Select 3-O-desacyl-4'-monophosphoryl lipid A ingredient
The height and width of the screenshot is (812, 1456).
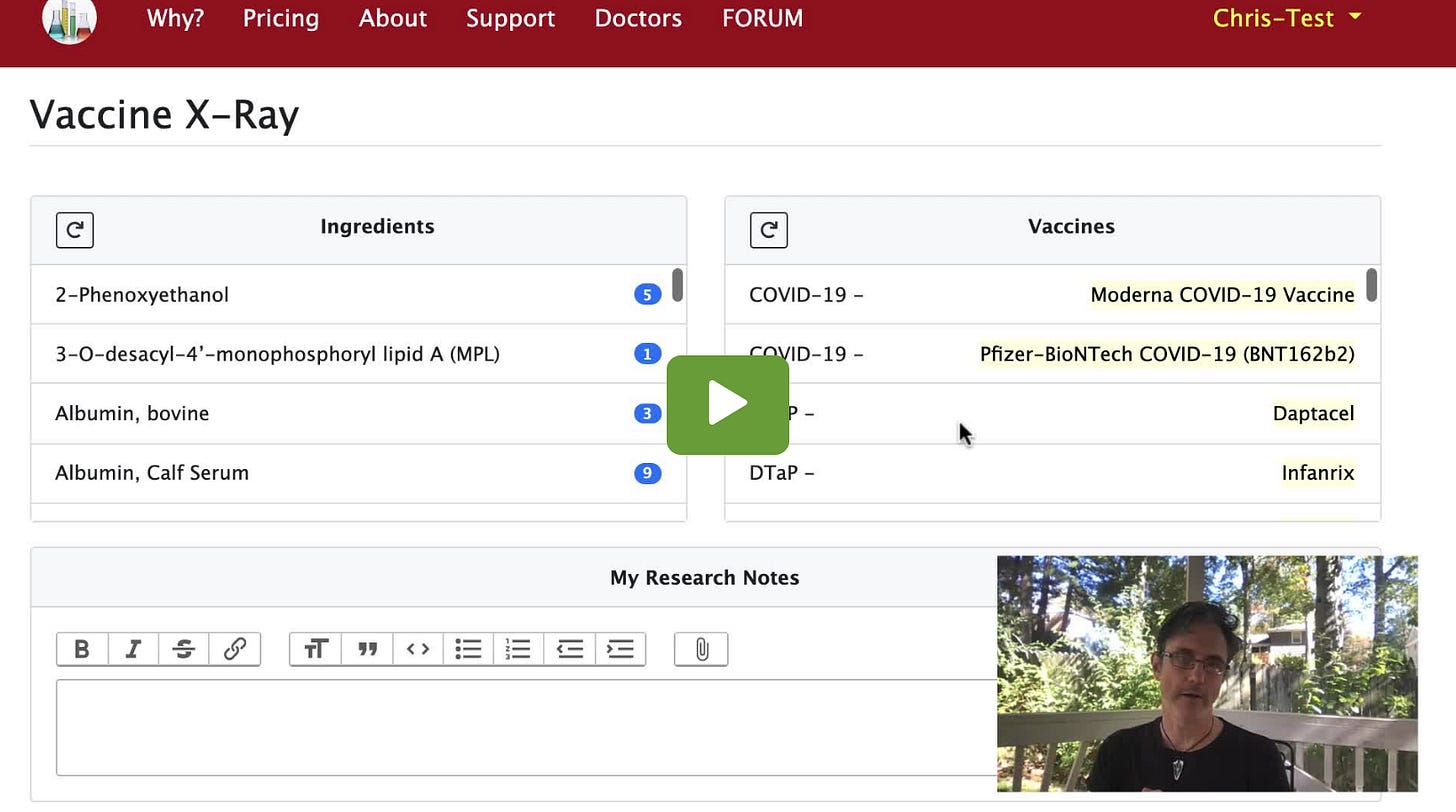point(358,354)
